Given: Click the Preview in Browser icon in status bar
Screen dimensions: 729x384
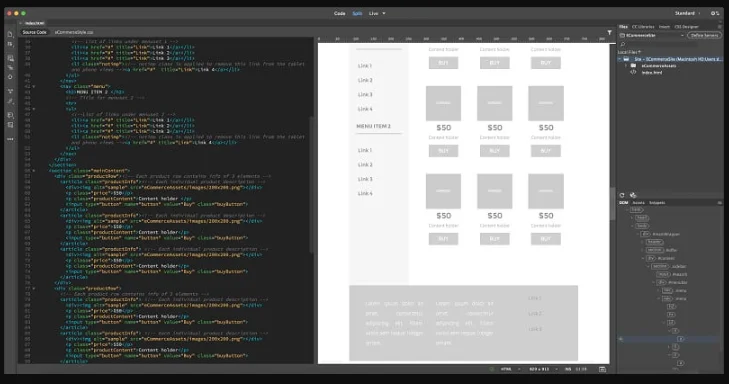Looking at the screenshot, I should click(602, 369).
